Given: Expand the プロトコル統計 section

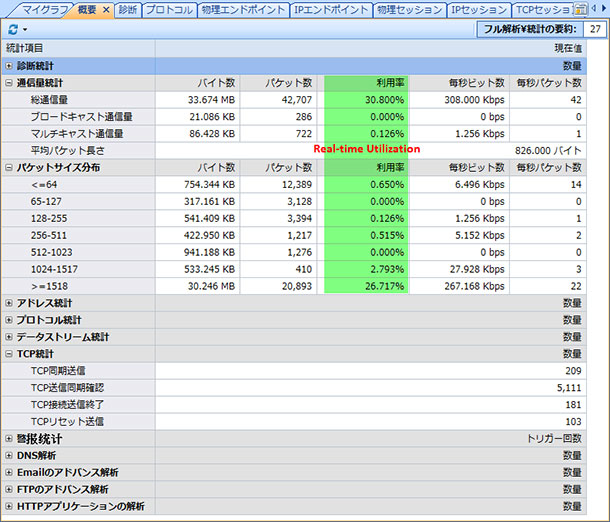Looking at the screenshot, I should pyautogui.click(x=9, y=320).
